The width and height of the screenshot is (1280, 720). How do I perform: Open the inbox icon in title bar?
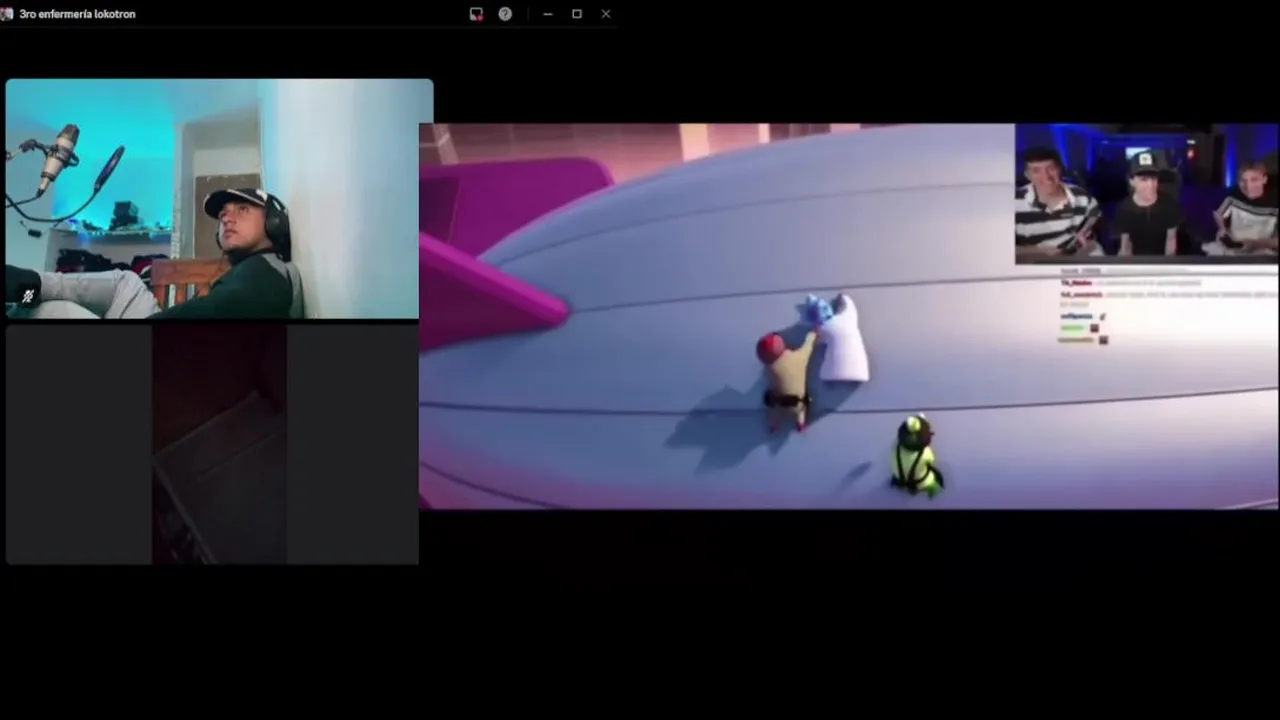[x=476, y=14]
